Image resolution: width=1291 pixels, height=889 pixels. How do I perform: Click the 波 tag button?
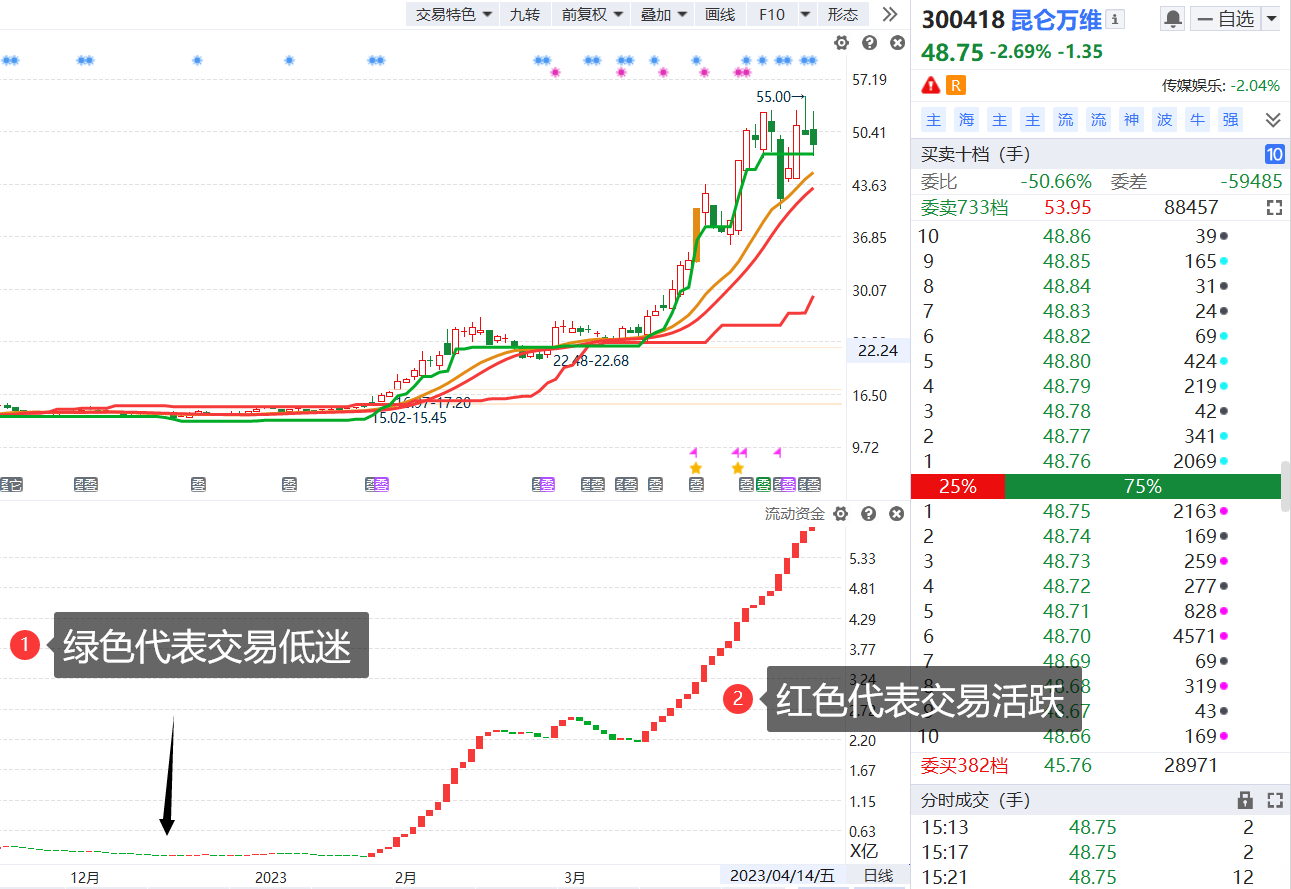coord(1164,120)
